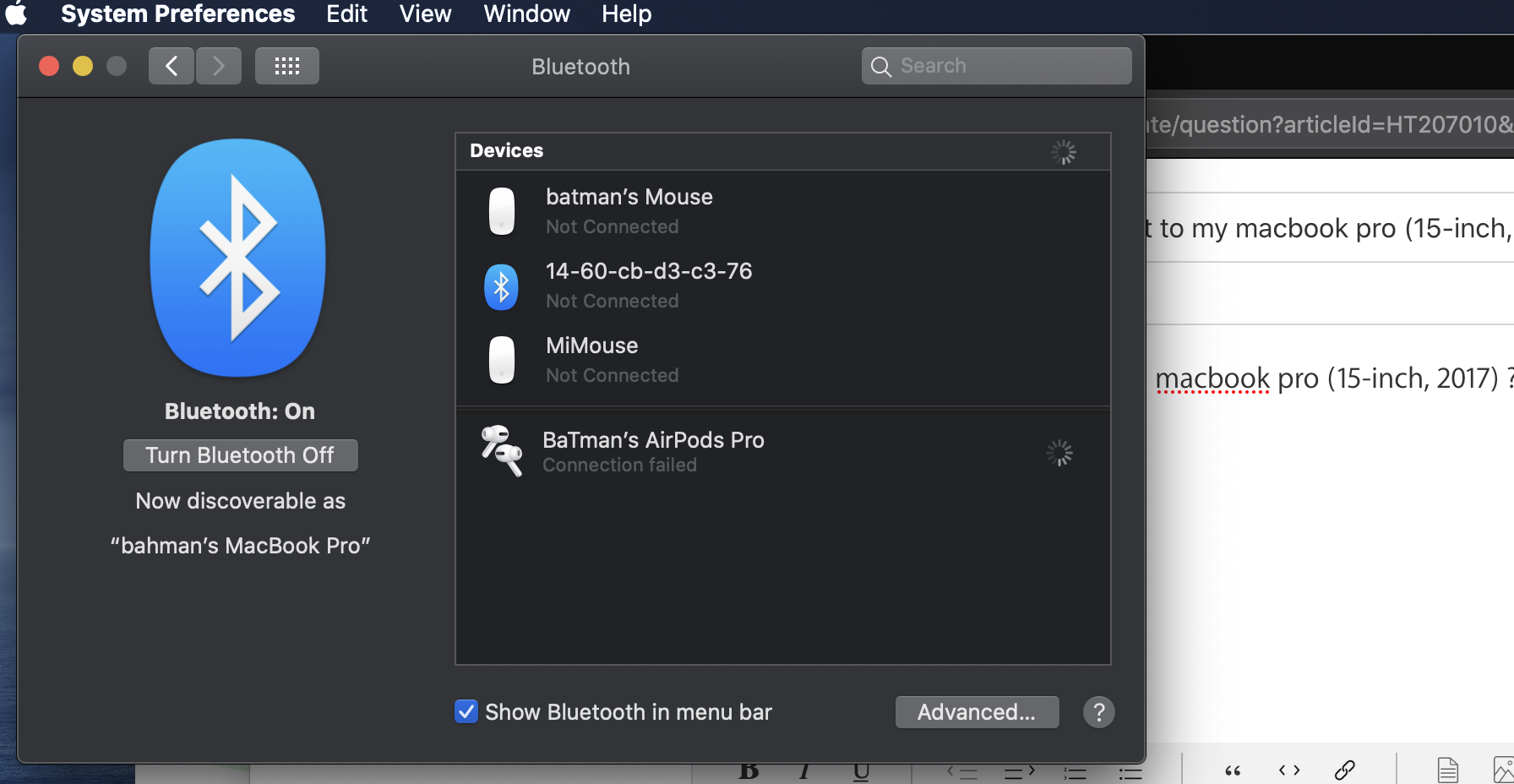Click the 'Devices' list header
The height and width of the screenshot is (784, 1514).
(x=507, y=150)
